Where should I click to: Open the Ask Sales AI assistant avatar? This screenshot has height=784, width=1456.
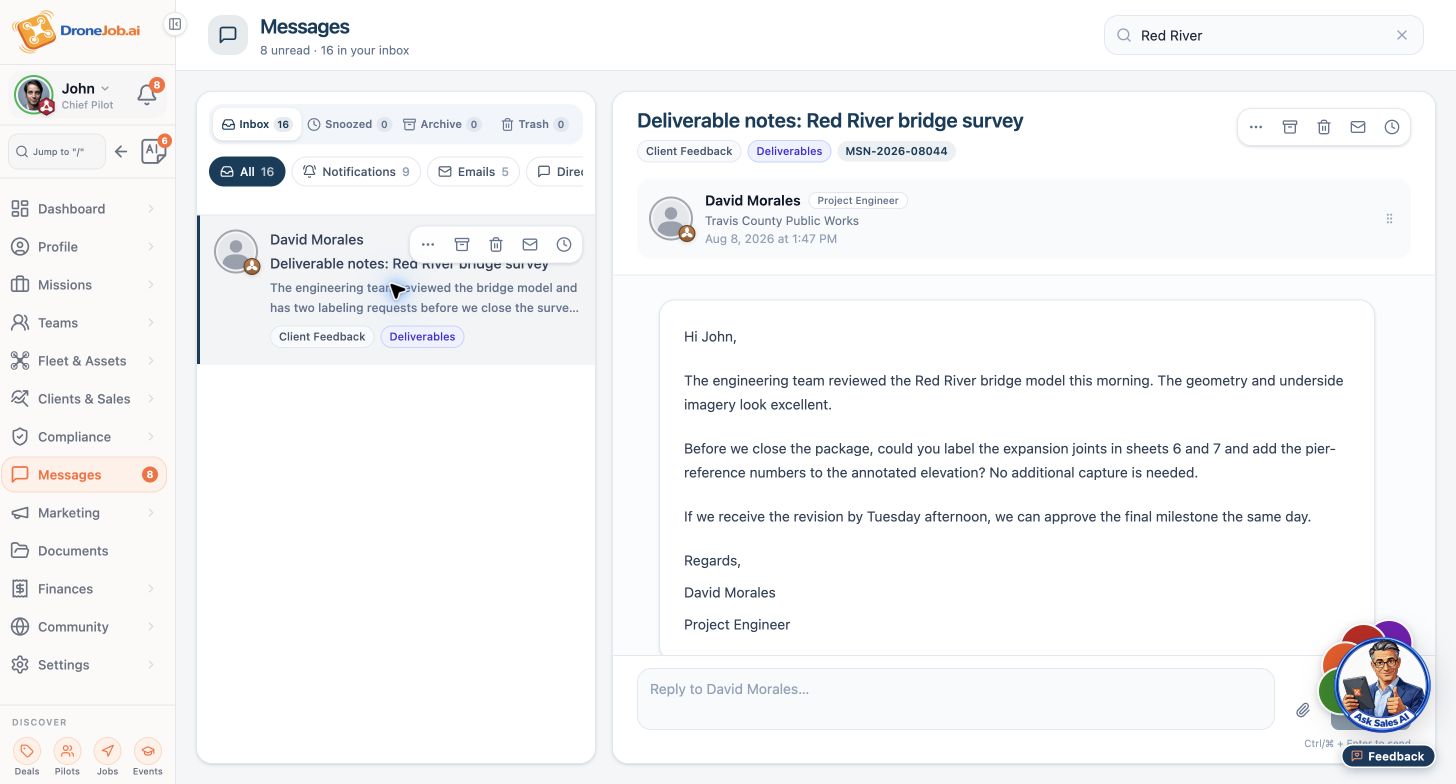1383,685
